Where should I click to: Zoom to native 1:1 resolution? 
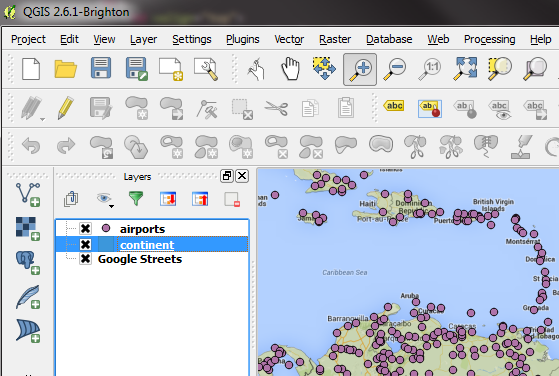430,69
